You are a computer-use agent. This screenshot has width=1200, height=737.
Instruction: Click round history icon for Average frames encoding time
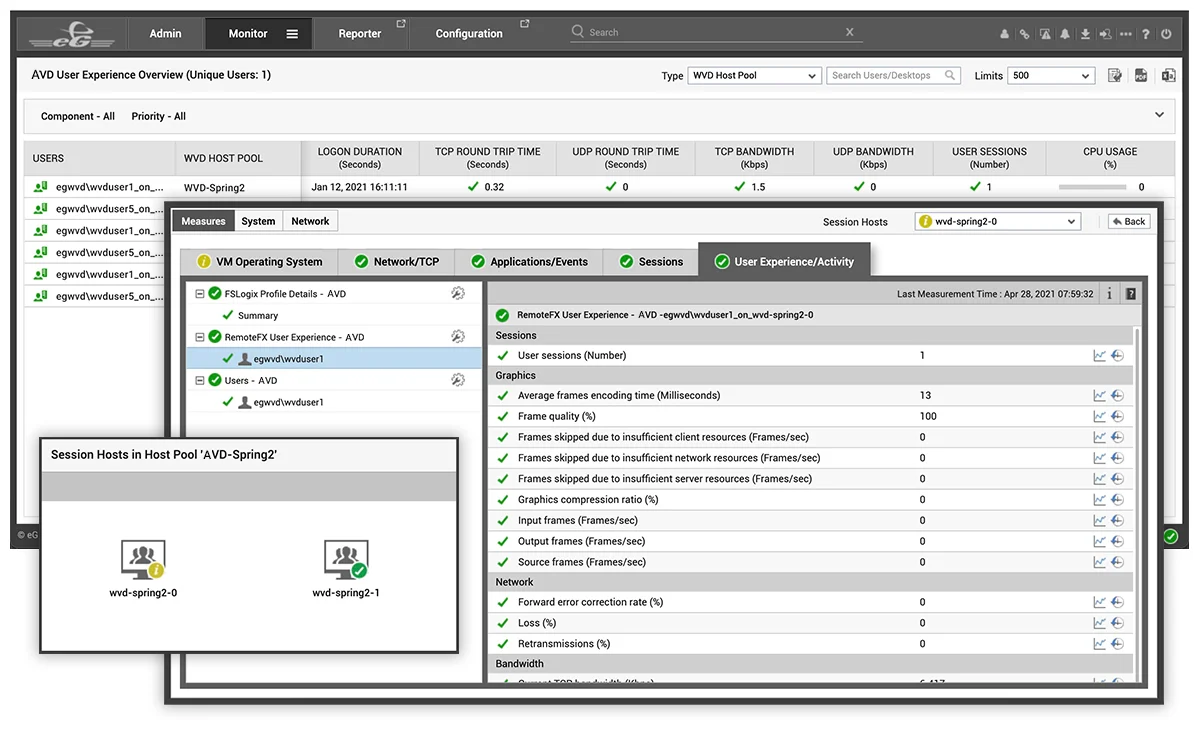[x=1117, y=396]
